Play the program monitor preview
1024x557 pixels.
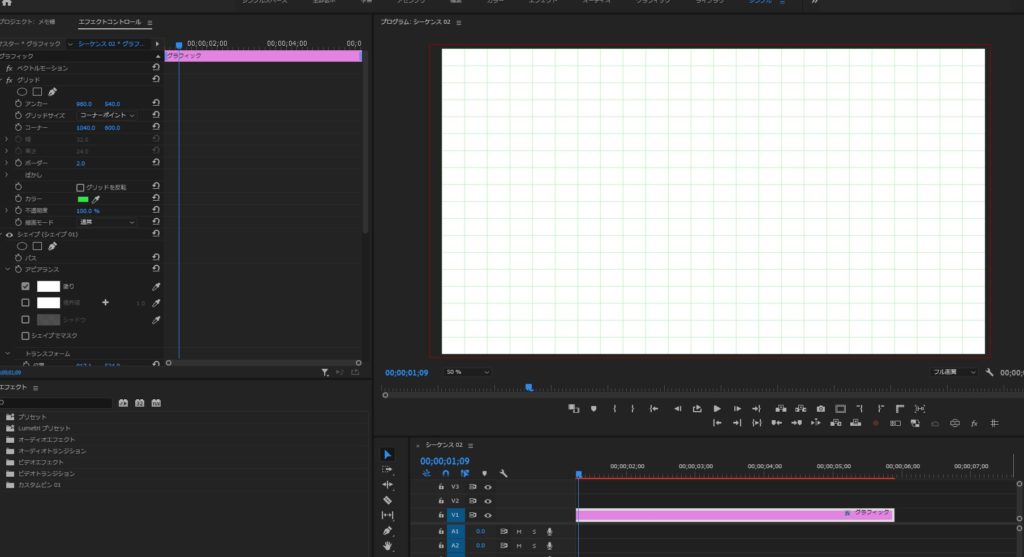tap(717, 409)
